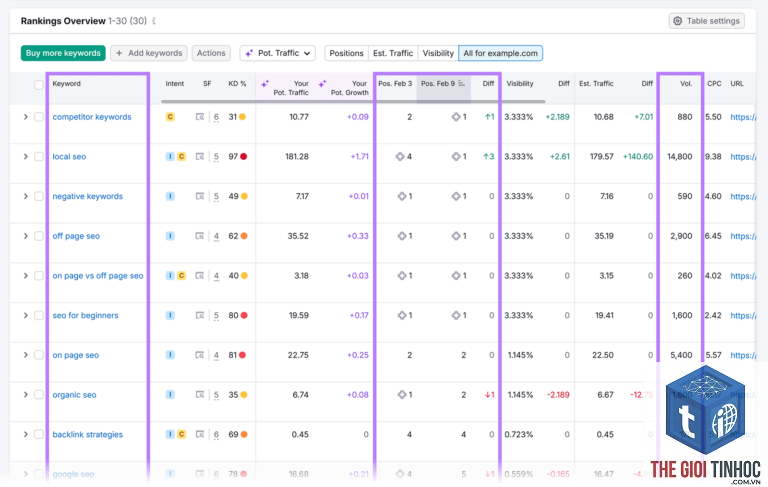Expand the negative keywords row
Screen dimensions: 768x487
click(x=25, y=196)
